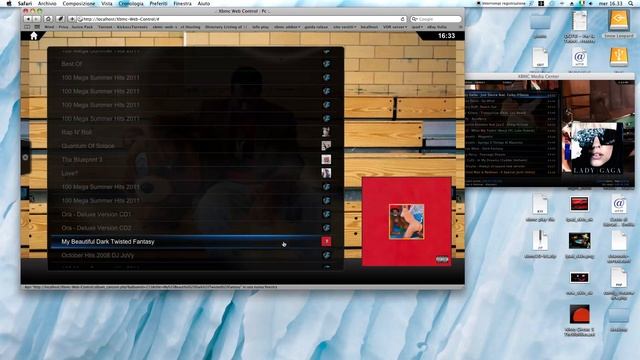Open the Vista menu
This screenshot has width=640, height=360.
107,3
